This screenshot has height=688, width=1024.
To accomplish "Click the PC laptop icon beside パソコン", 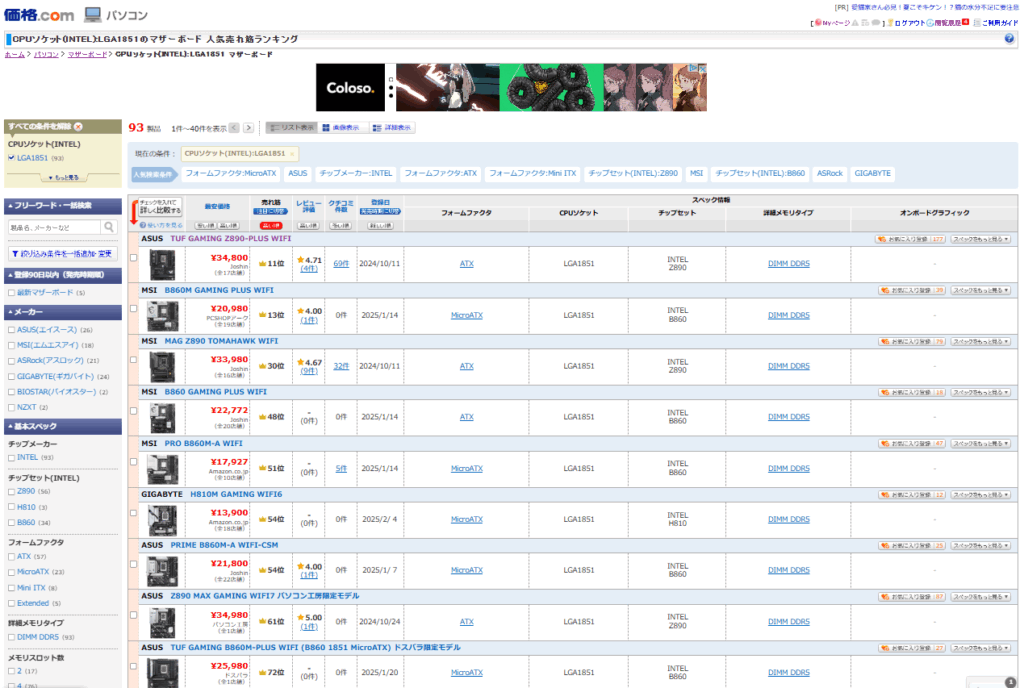I will coord(93,14).
